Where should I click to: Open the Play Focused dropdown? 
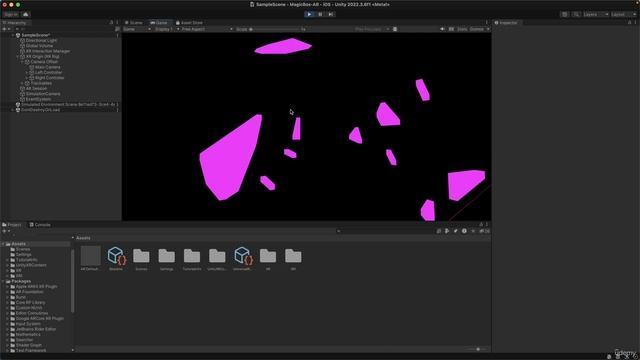point(371,29)
